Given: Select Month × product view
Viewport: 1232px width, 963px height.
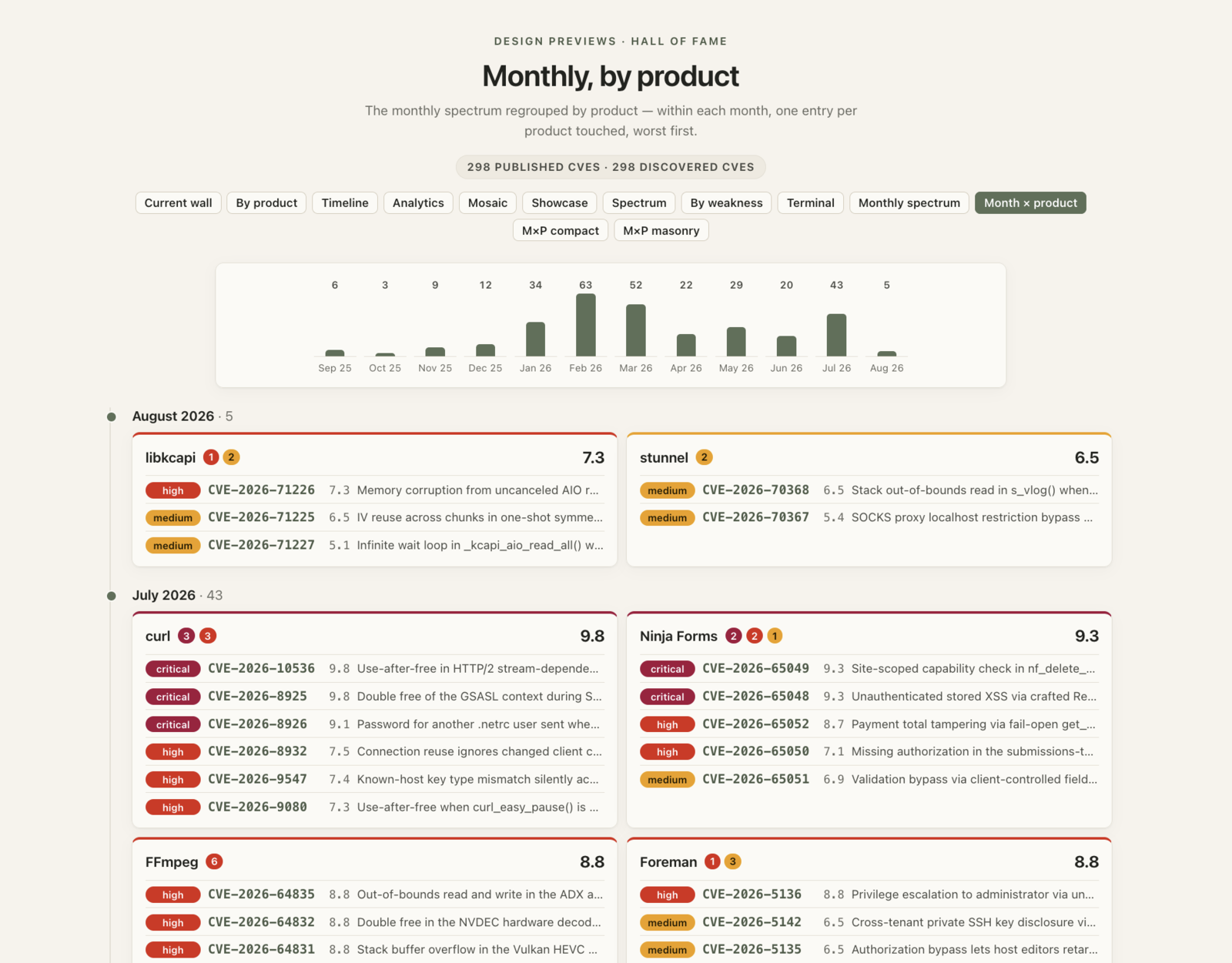Looking at the screenshot, I should 1030,202.
